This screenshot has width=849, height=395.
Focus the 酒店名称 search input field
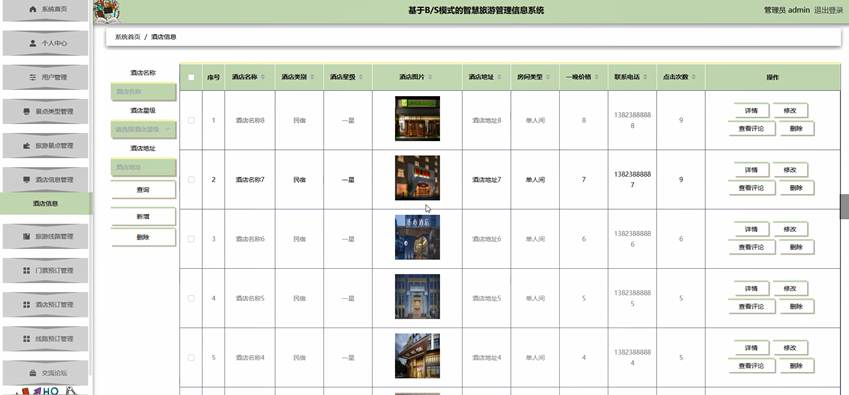[143, 91]
